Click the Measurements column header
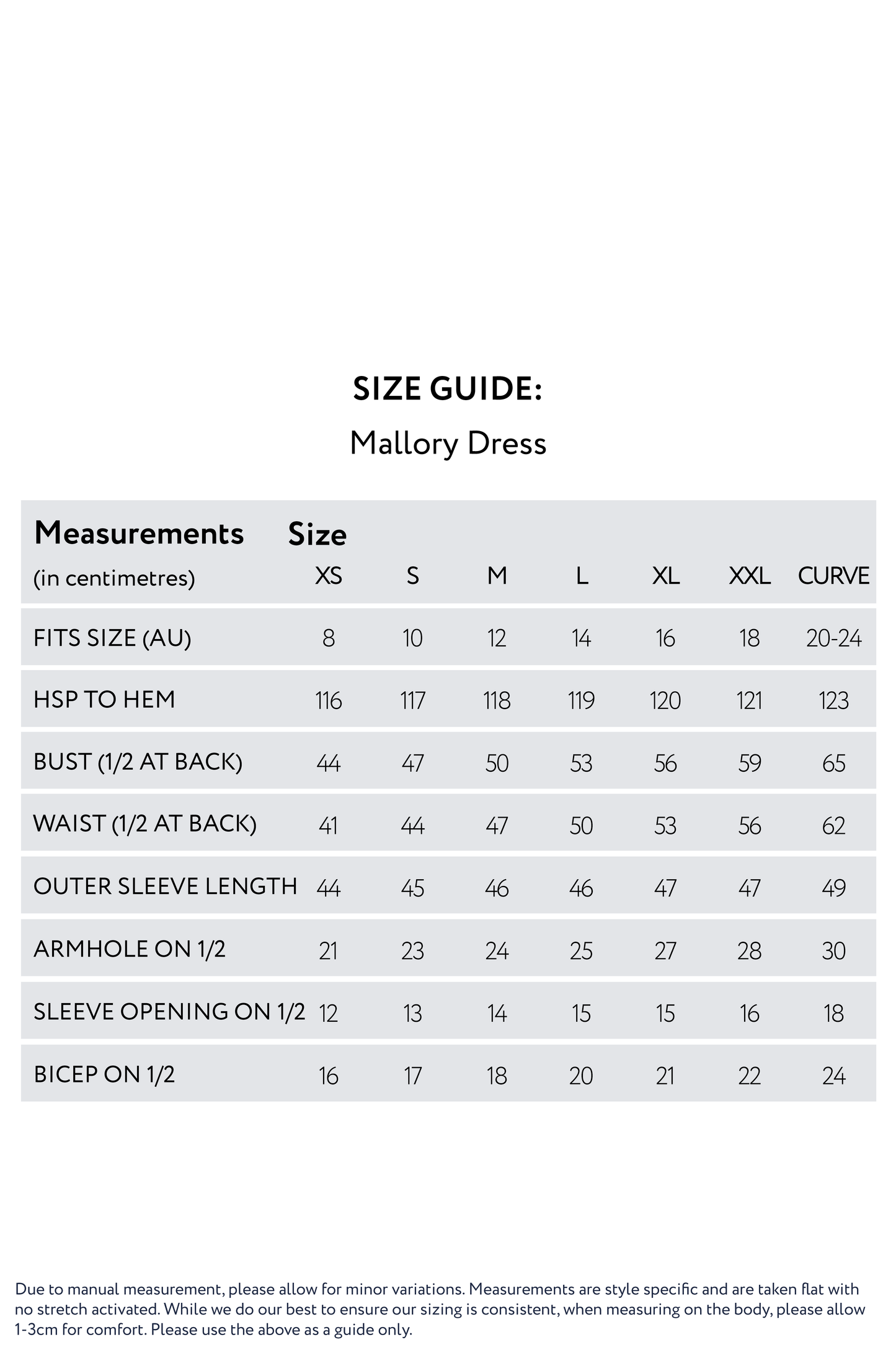Image resolution: width=896 pixels, height=1345 pixels. [x=139, y=533]
